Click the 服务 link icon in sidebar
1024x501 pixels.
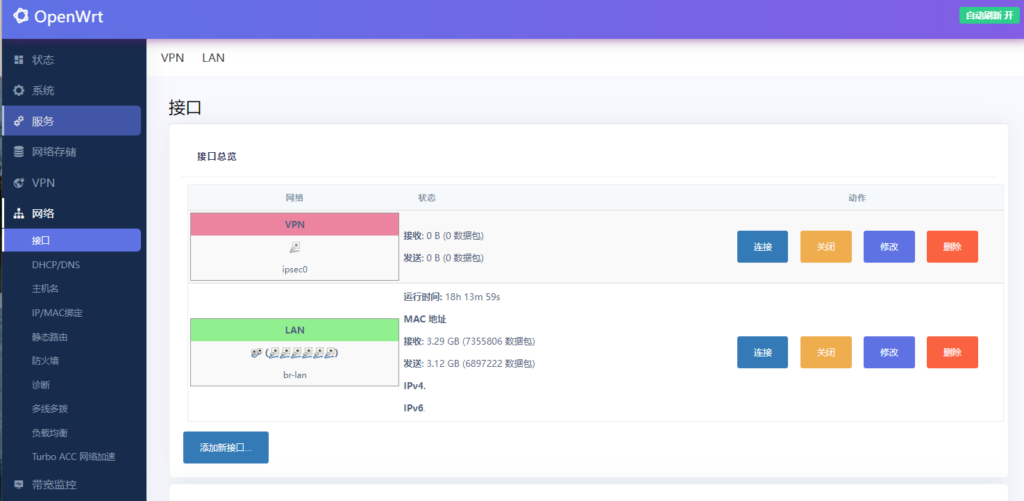tap(18, 121)
